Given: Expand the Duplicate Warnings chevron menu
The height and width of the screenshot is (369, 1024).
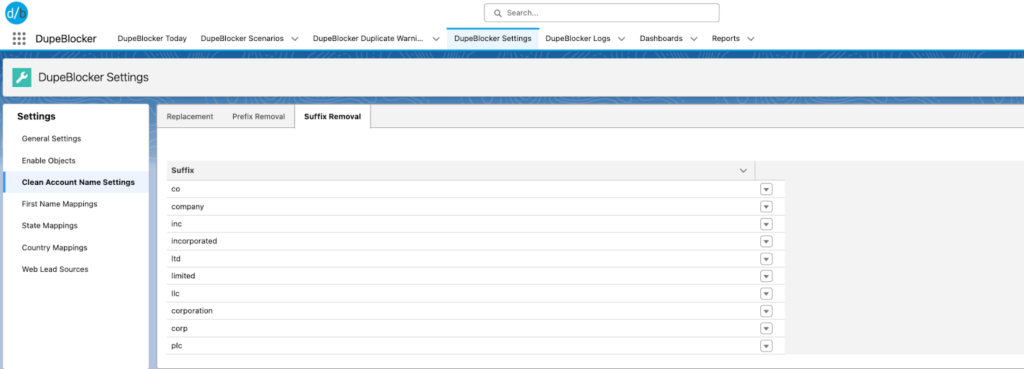Looking at the screenshot, I should [436, 39].
